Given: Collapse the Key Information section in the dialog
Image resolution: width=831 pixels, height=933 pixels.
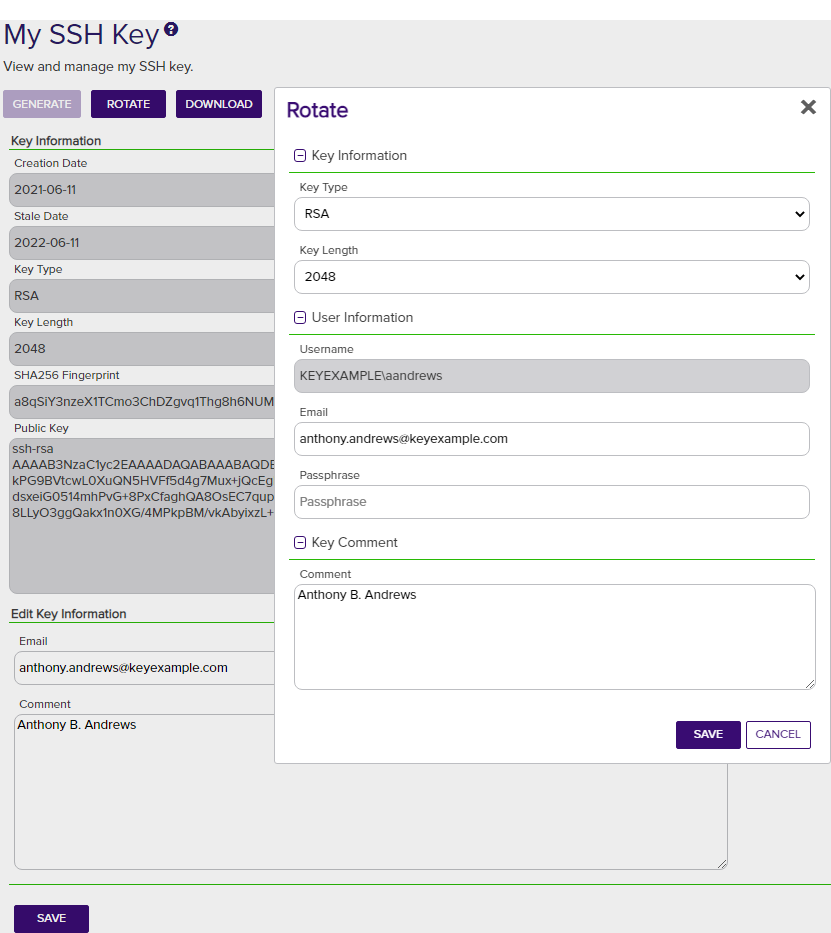Looking at the screenshot, I should point(300,156).
